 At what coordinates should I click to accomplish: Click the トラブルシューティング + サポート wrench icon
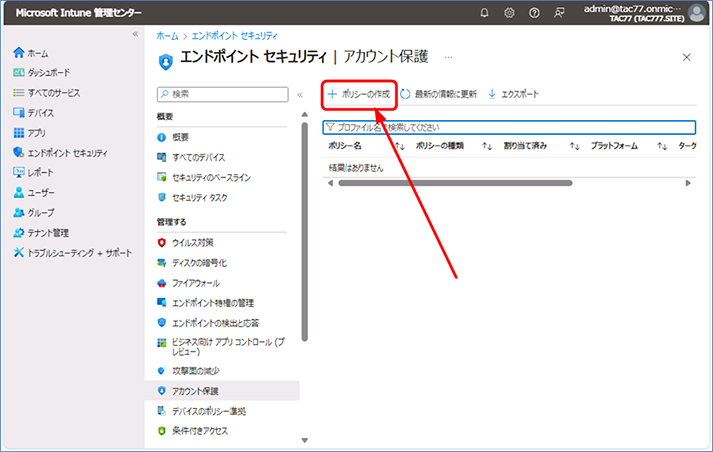pyautogui.click(x=19, y=252)
